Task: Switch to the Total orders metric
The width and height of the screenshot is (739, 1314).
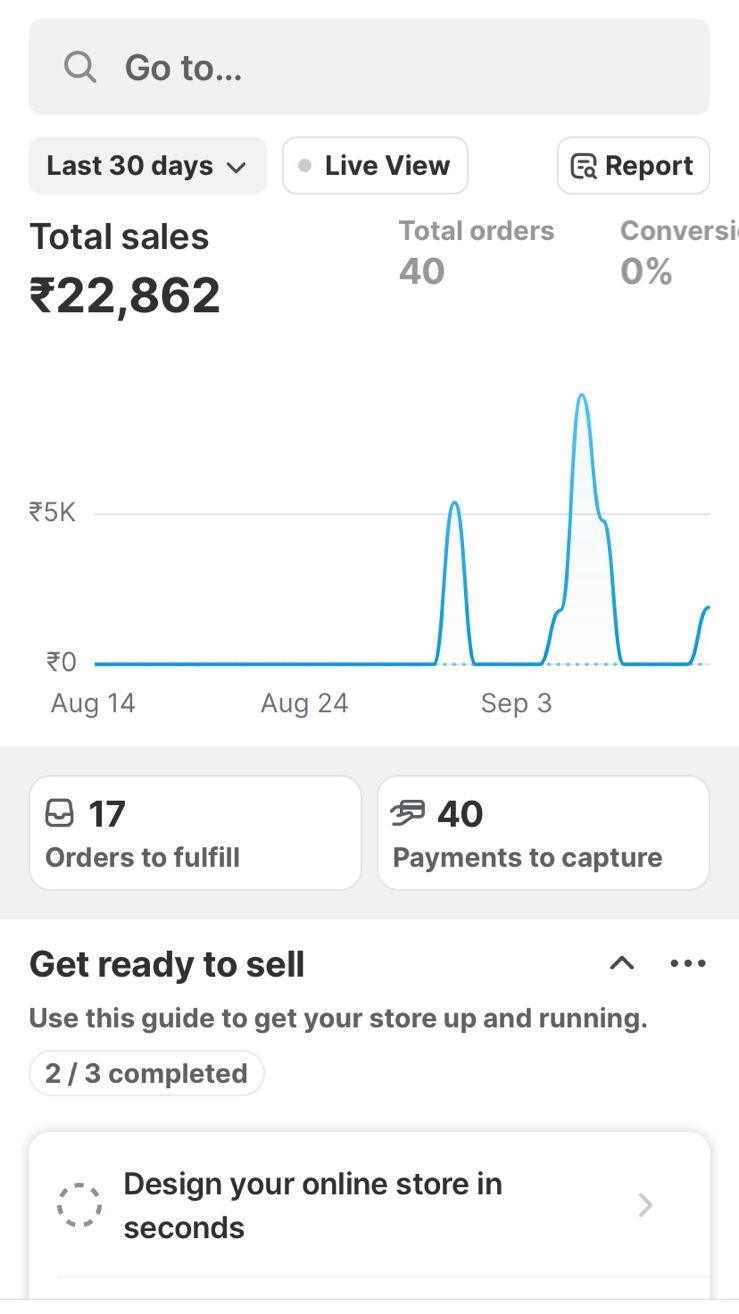Action: coord(476,251)
